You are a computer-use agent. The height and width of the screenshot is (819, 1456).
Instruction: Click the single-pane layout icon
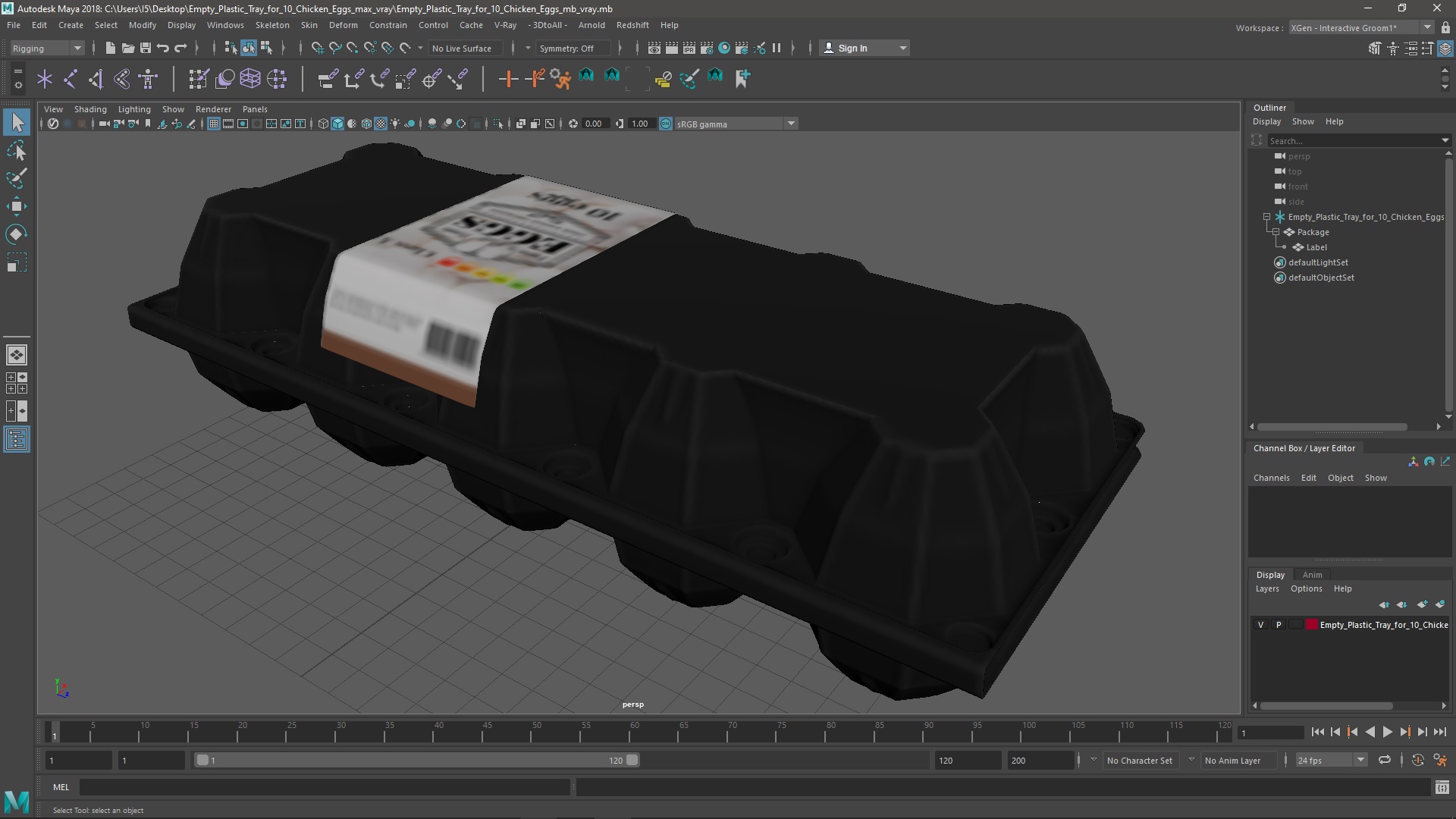(17, 354)
